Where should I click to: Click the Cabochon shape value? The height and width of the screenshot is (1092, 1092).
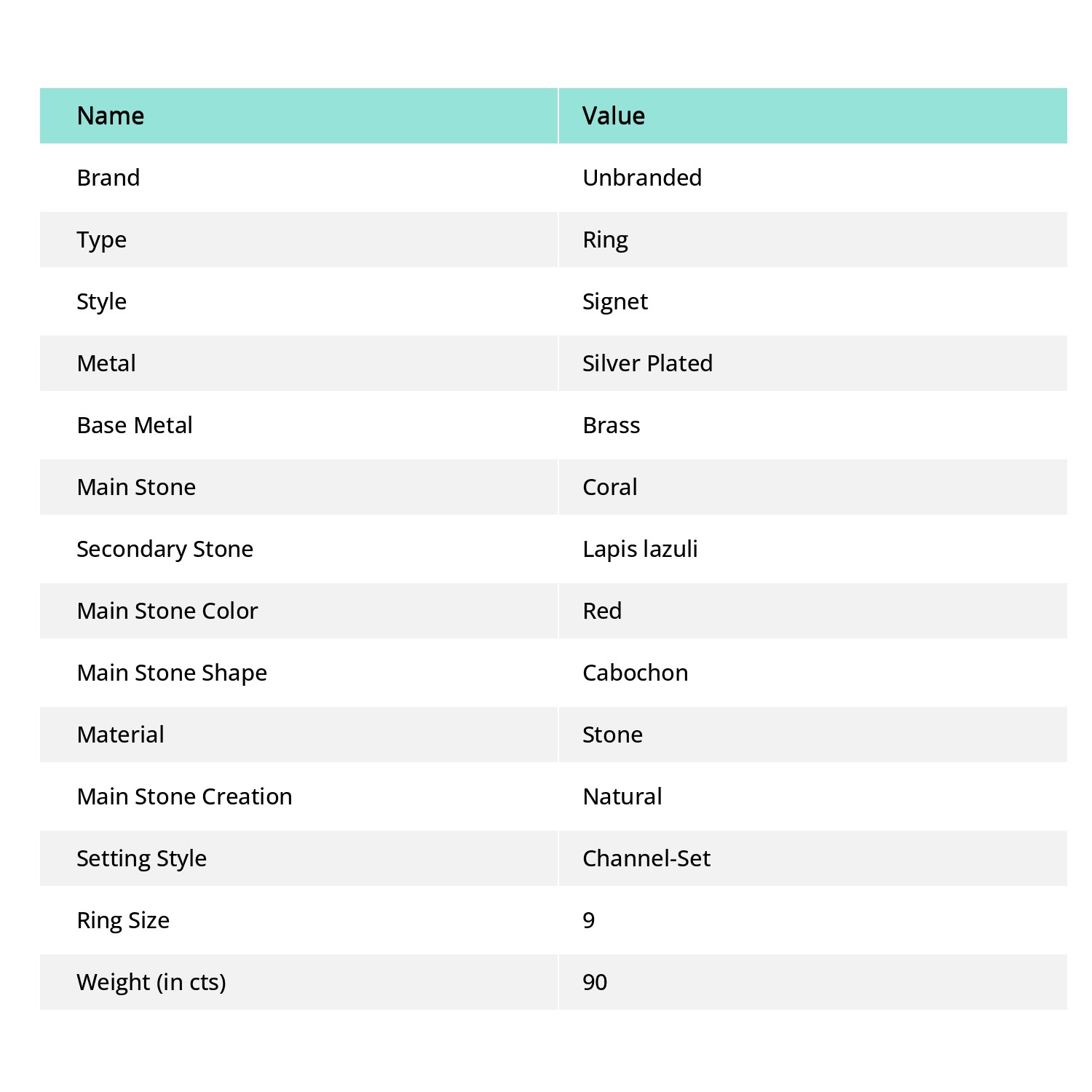tap(636, 673)
